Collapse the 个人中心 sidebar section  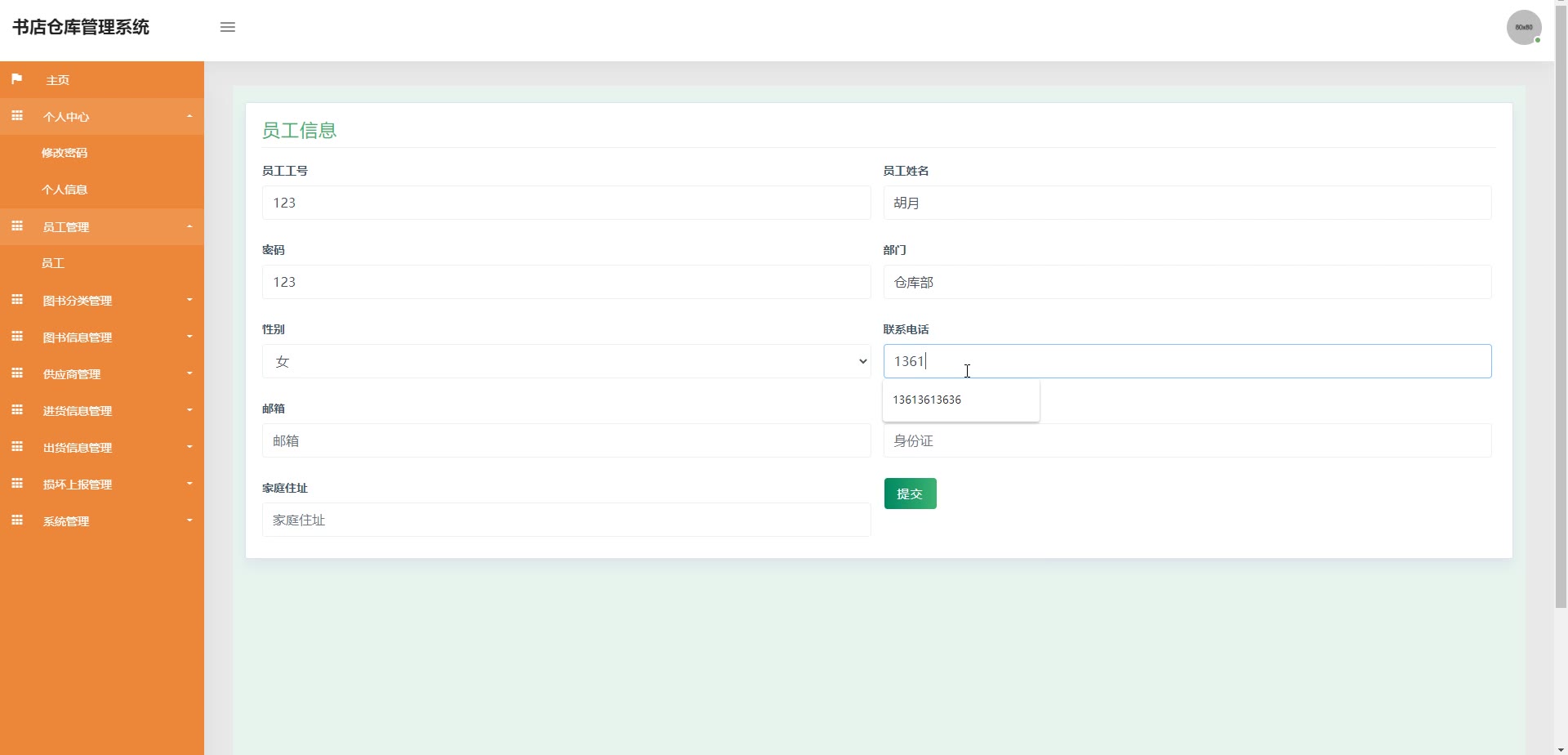click(x=189, y=115)
